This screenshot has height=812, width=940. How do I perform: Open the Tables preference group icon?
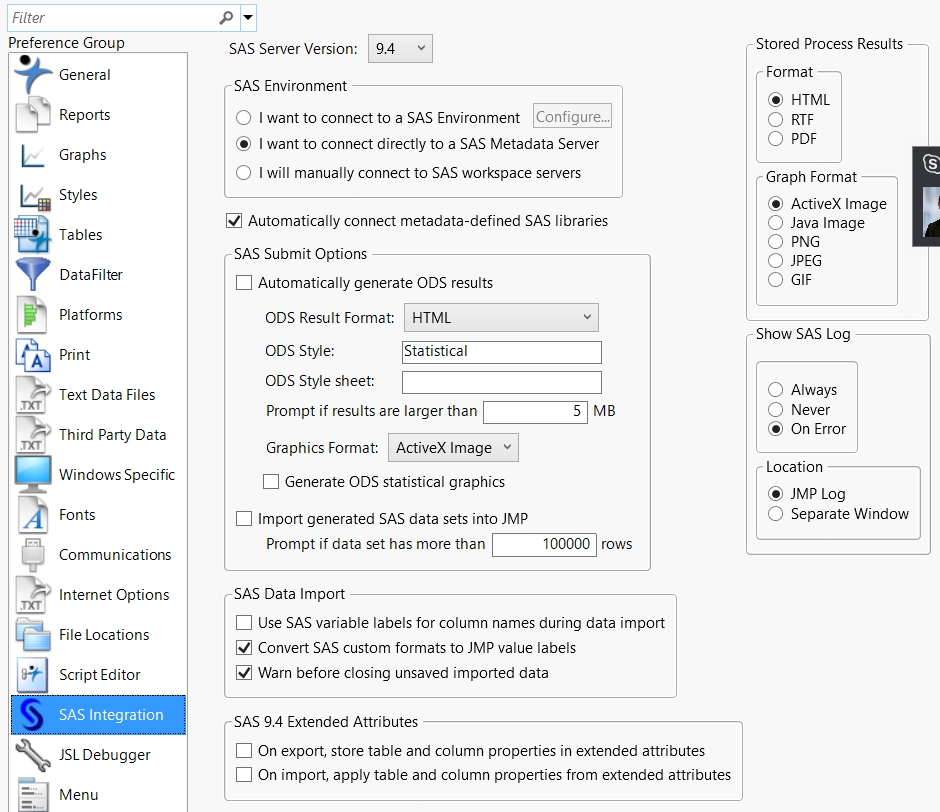point(33,235)
